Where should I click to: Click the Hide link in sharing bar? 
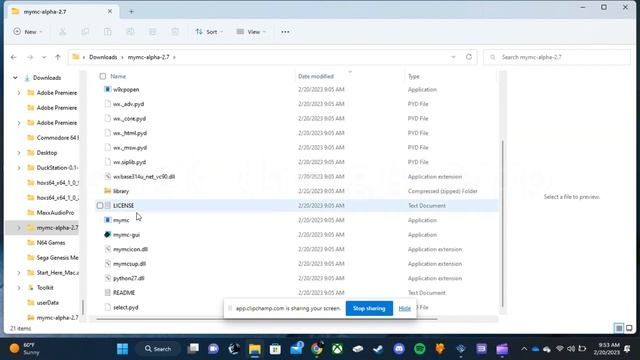[404, 309]
